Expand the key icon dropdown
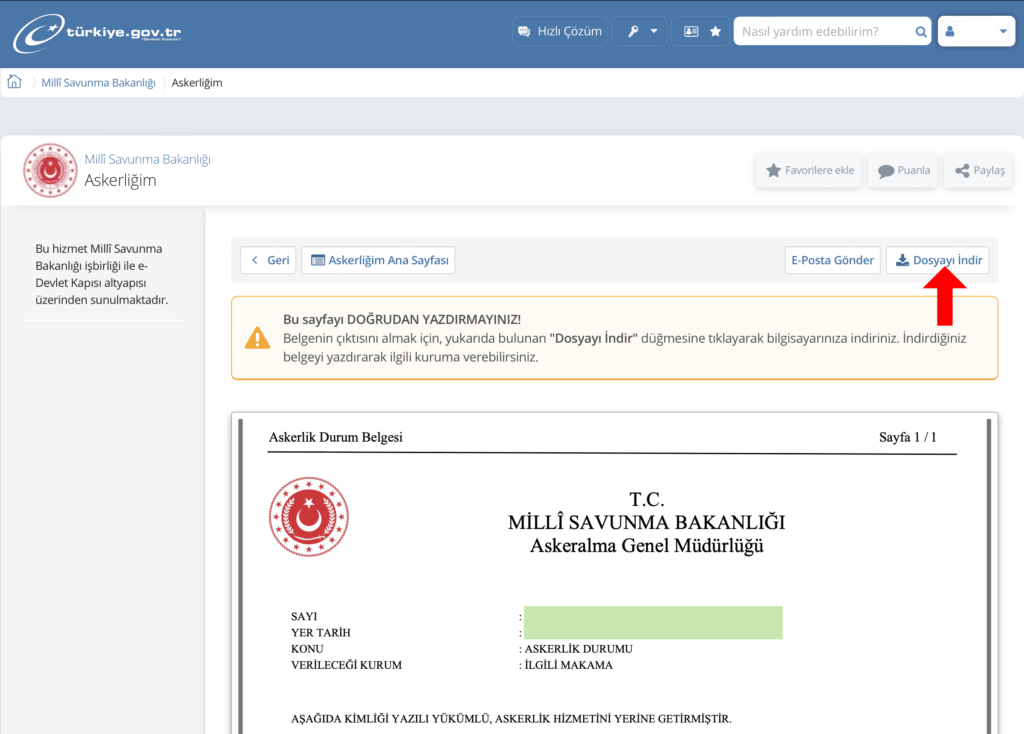The image size is (1024, 734). [x=639, y=31]
